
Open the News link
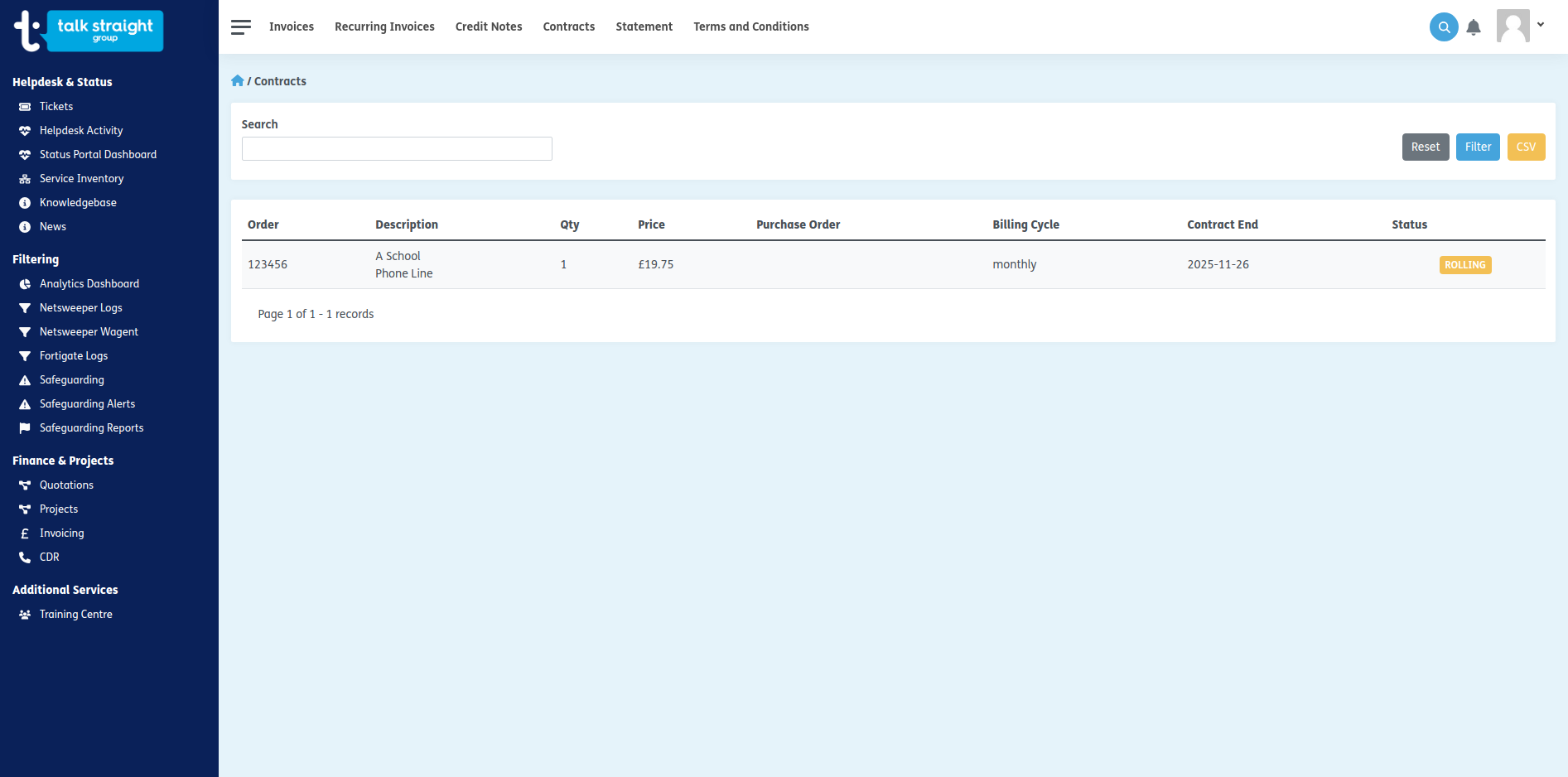pos(53,227)
